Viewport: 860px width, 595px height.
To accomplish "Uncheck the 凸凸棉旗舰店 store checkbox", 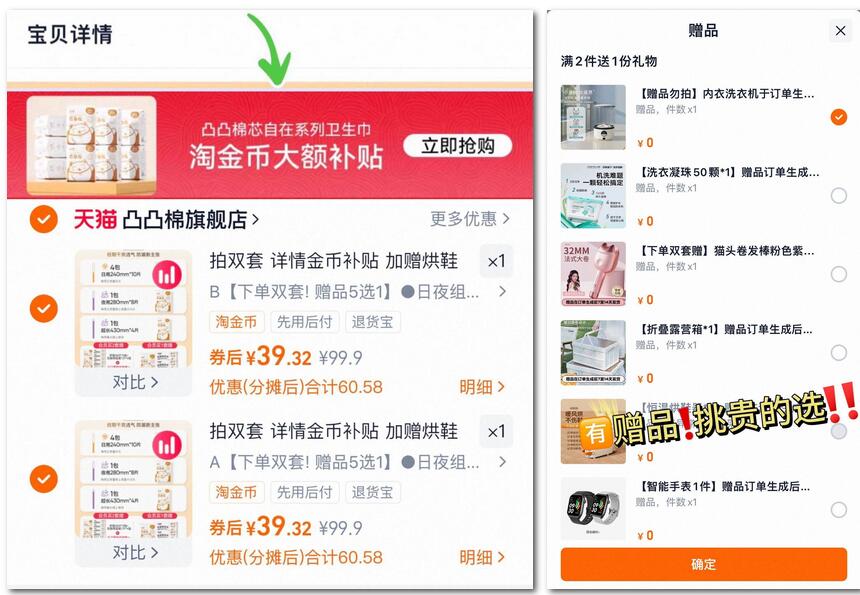I will [43, 219].
